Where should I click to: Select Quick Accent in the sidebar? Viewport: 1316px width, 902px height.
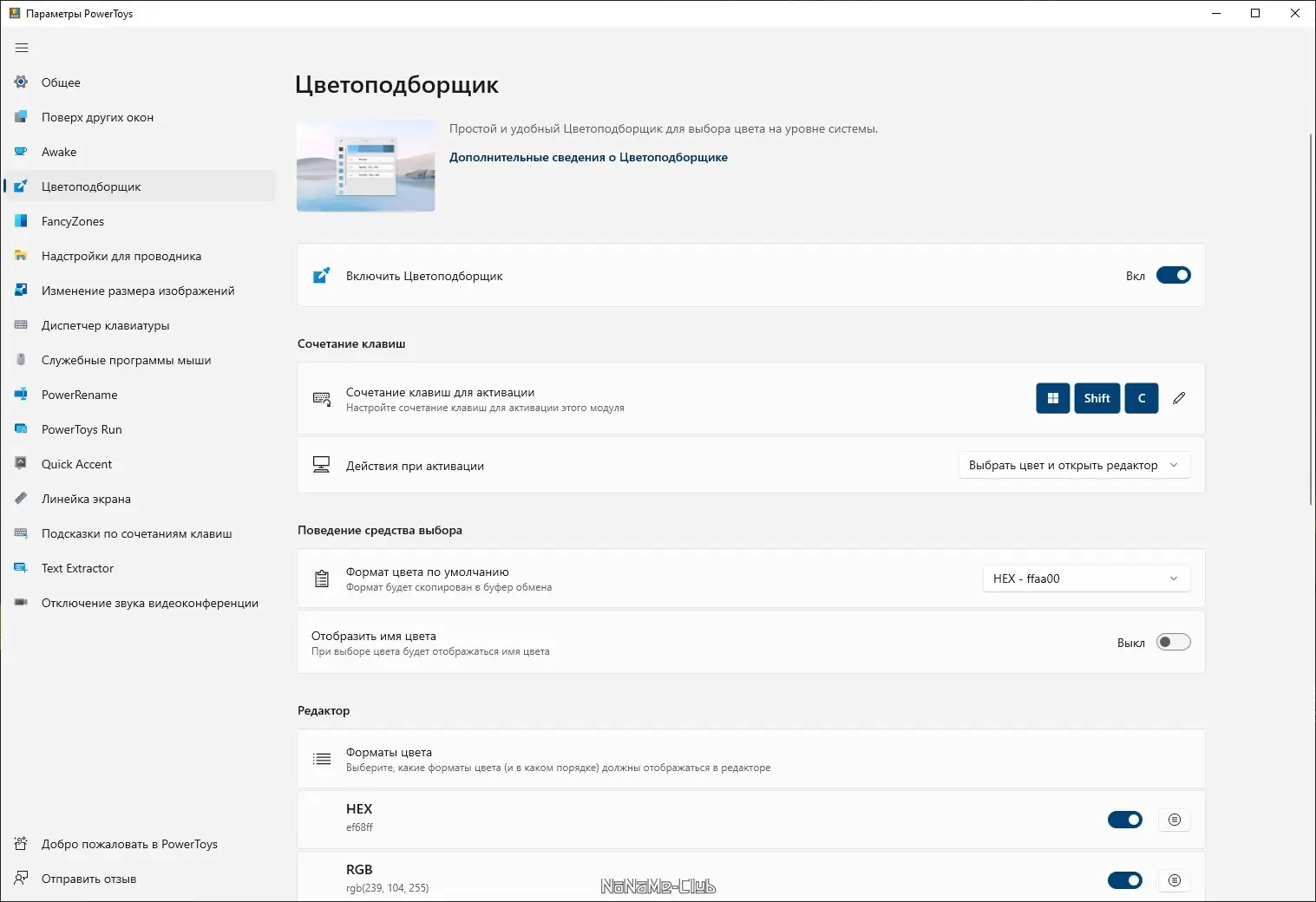(x=76, y=464)
